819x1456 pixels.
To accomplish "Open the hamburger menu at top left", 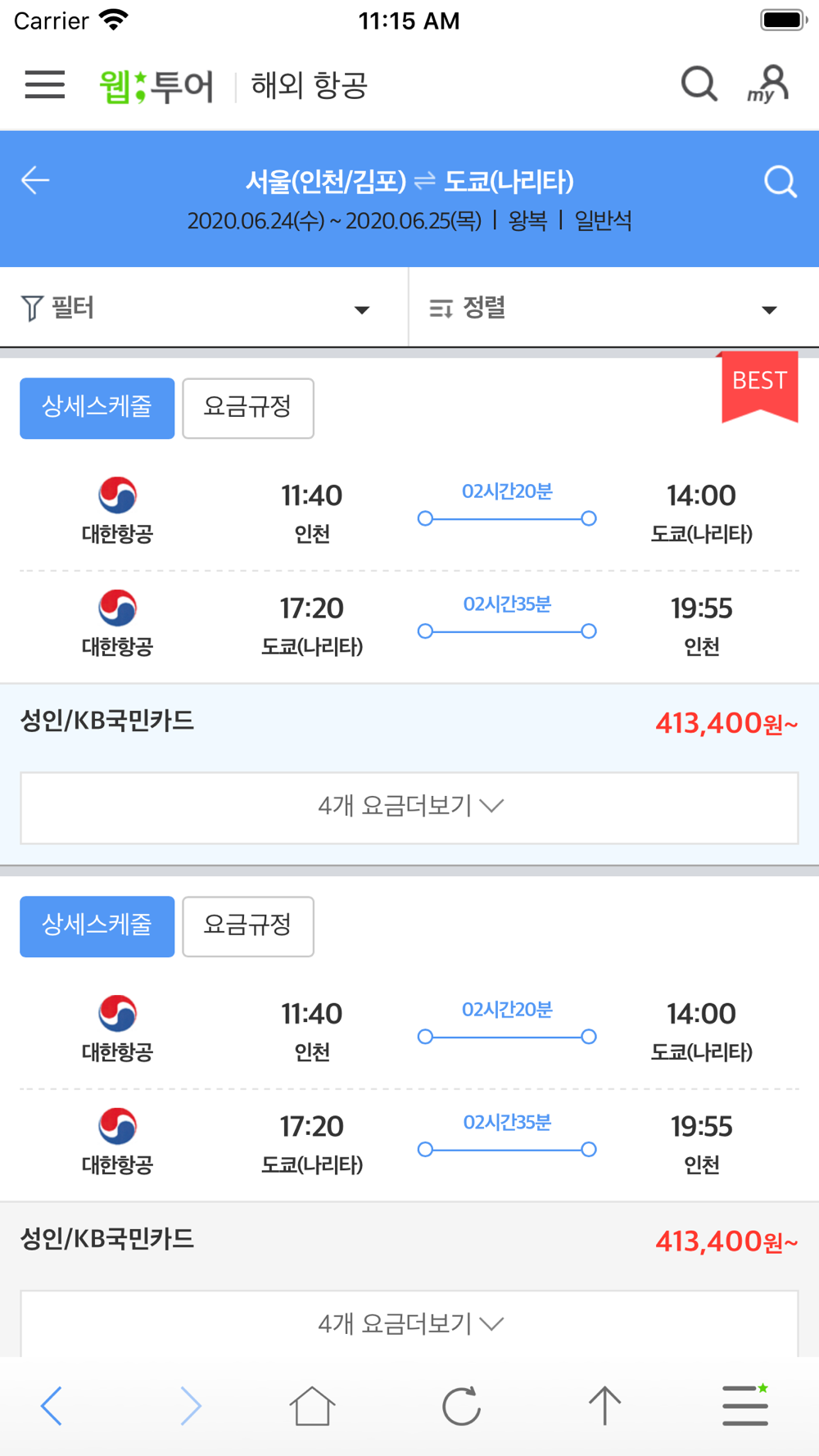I will pos(45,84).
